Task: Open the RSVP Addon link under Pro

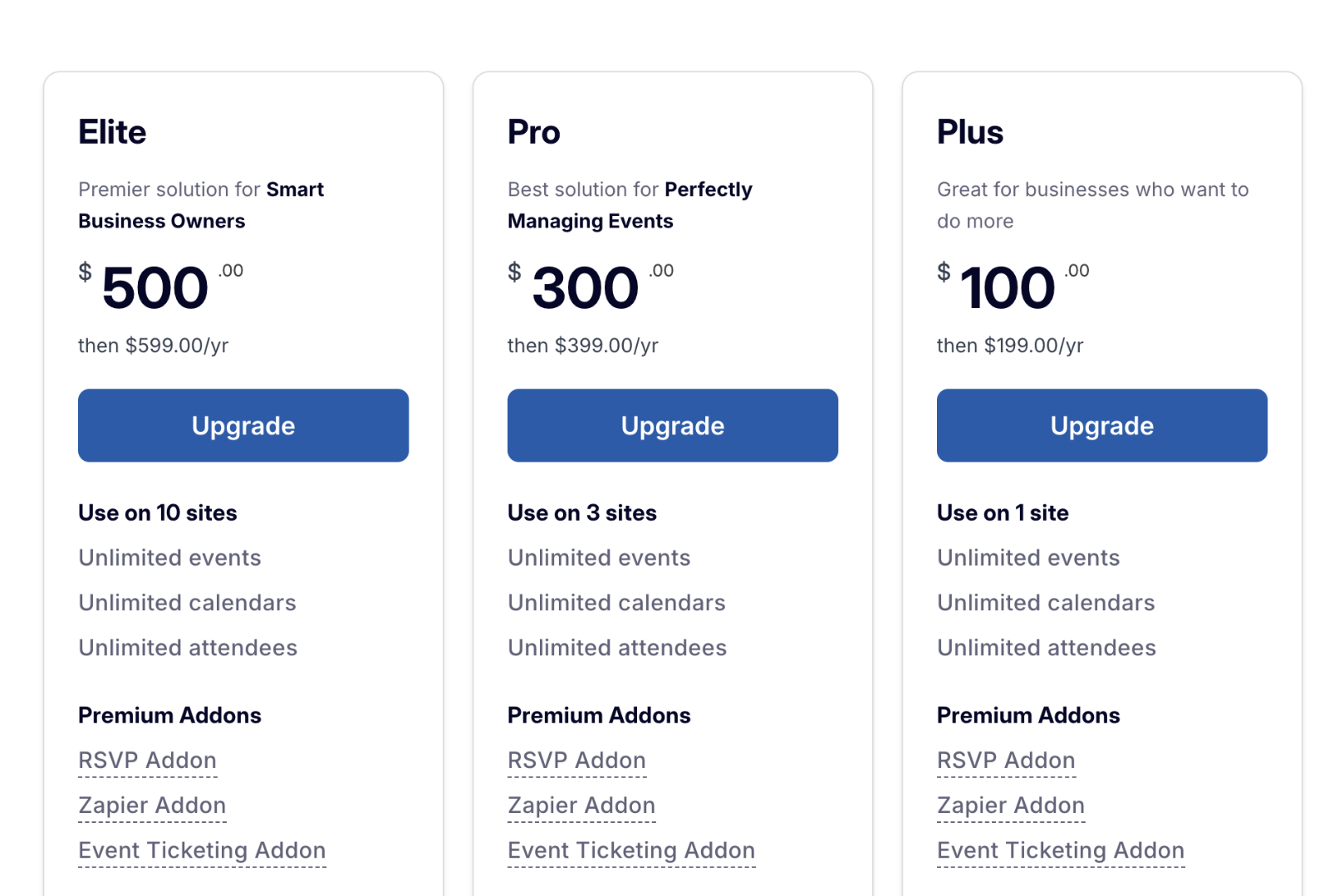Action: point(576,760)
